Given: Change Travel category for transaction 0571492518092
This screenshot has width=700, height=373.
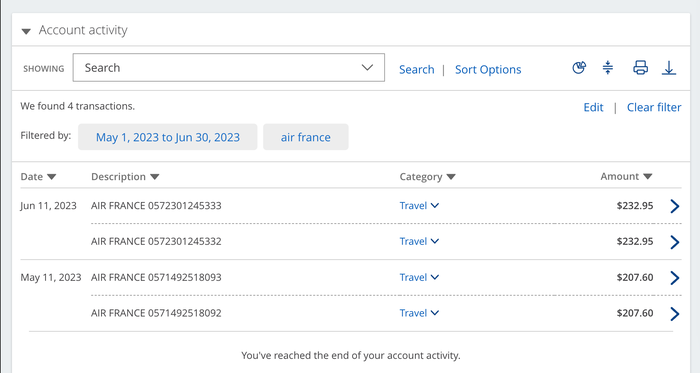Looking at the screenshot, I should (x=419, y=313).
